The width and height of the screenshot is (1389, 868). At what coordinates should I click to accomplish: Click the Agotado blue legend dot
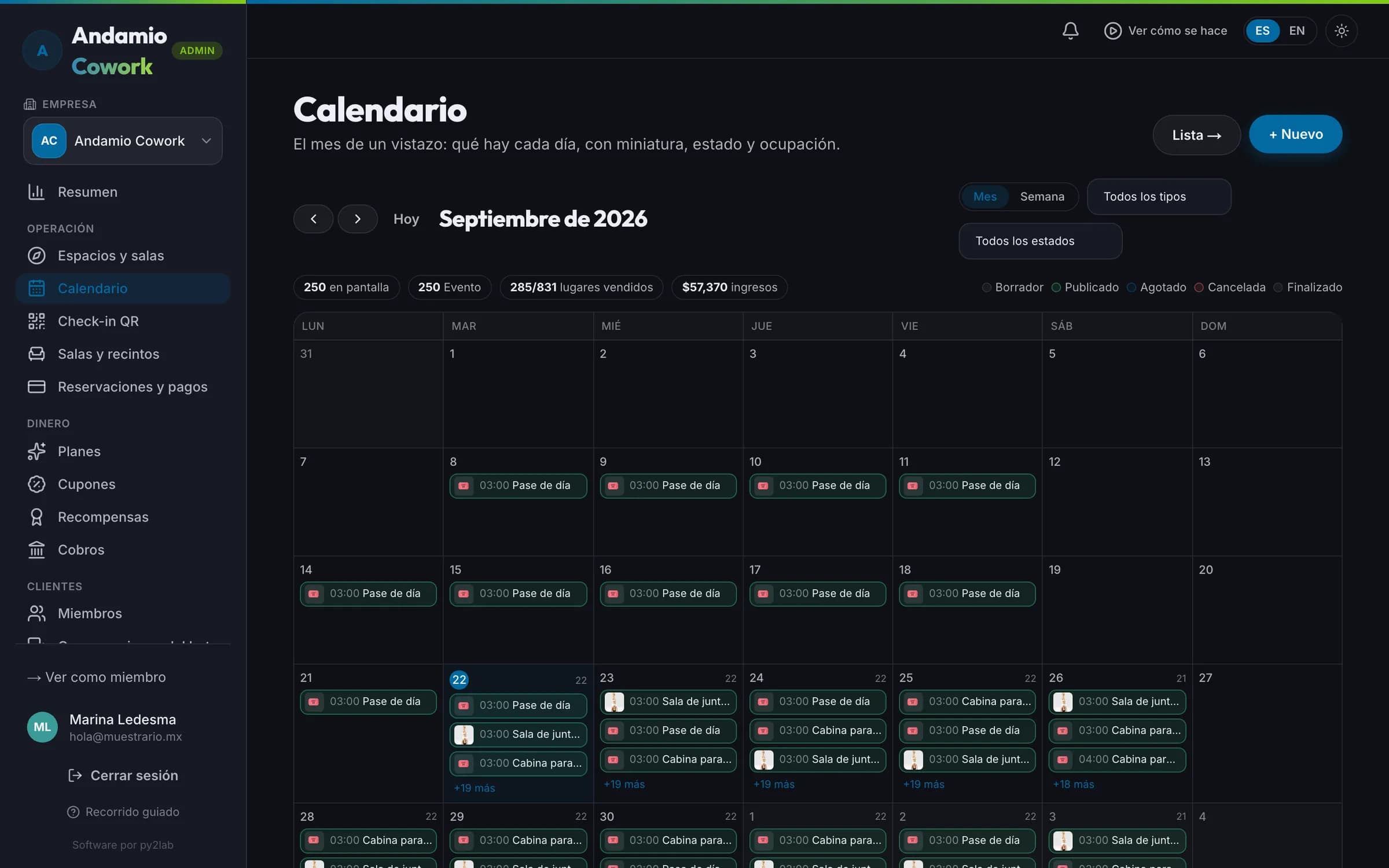point(1131,288)
